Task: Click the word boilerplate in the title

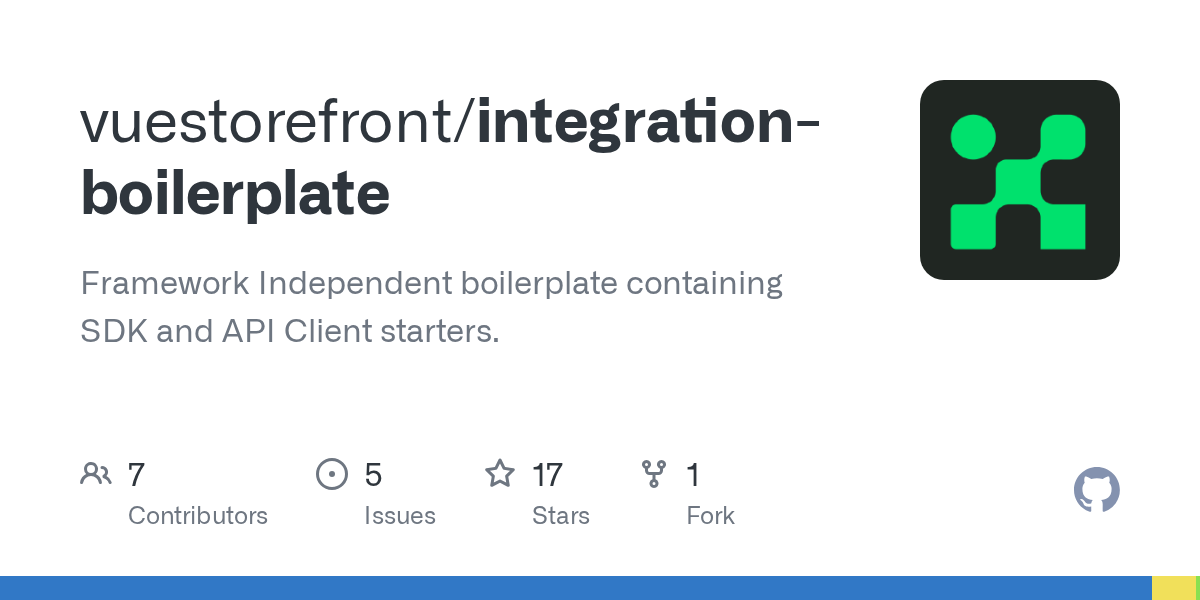Action: pos(235,194)
